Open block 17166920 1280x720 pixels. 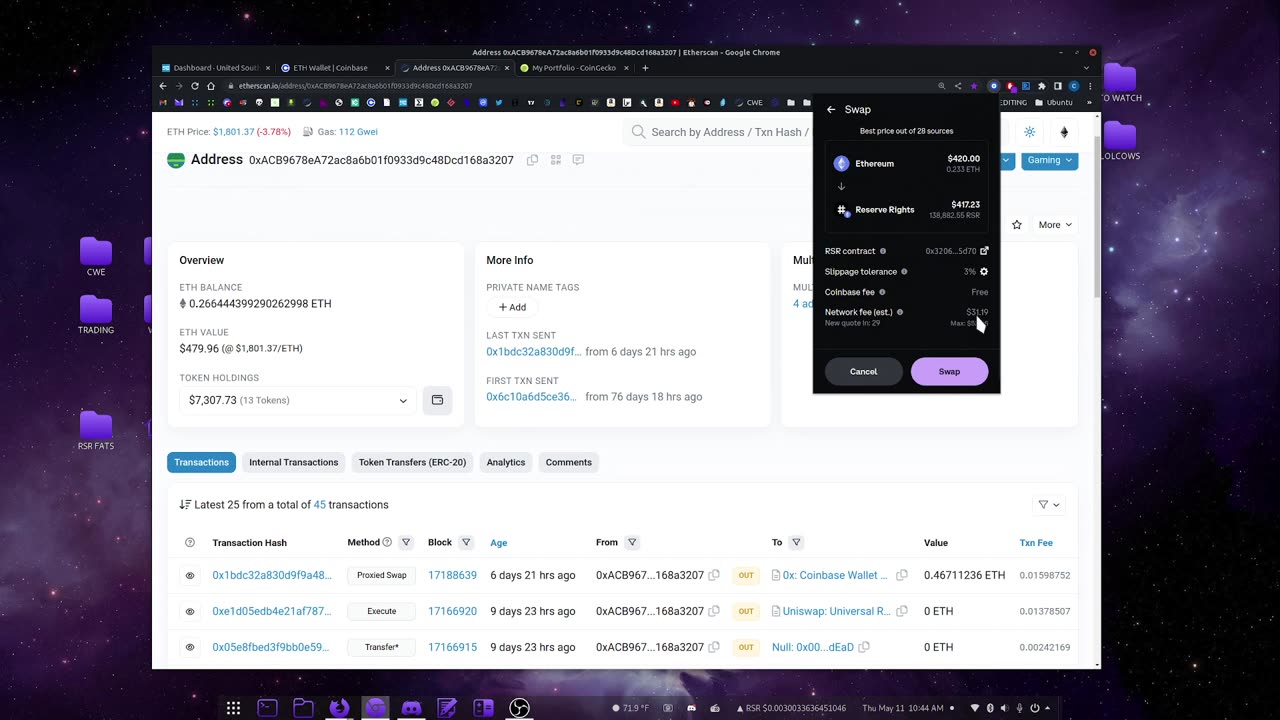pos(452,611)
